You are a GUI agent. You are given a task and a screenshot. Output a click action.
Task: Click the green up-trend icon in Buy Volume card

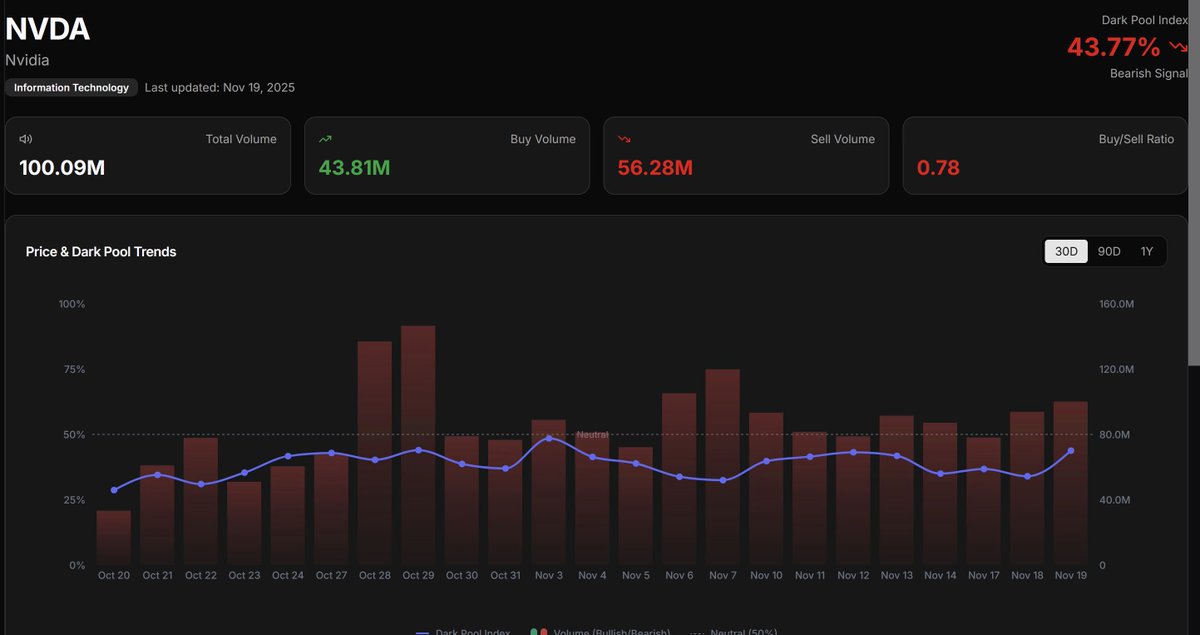(325, 139)
